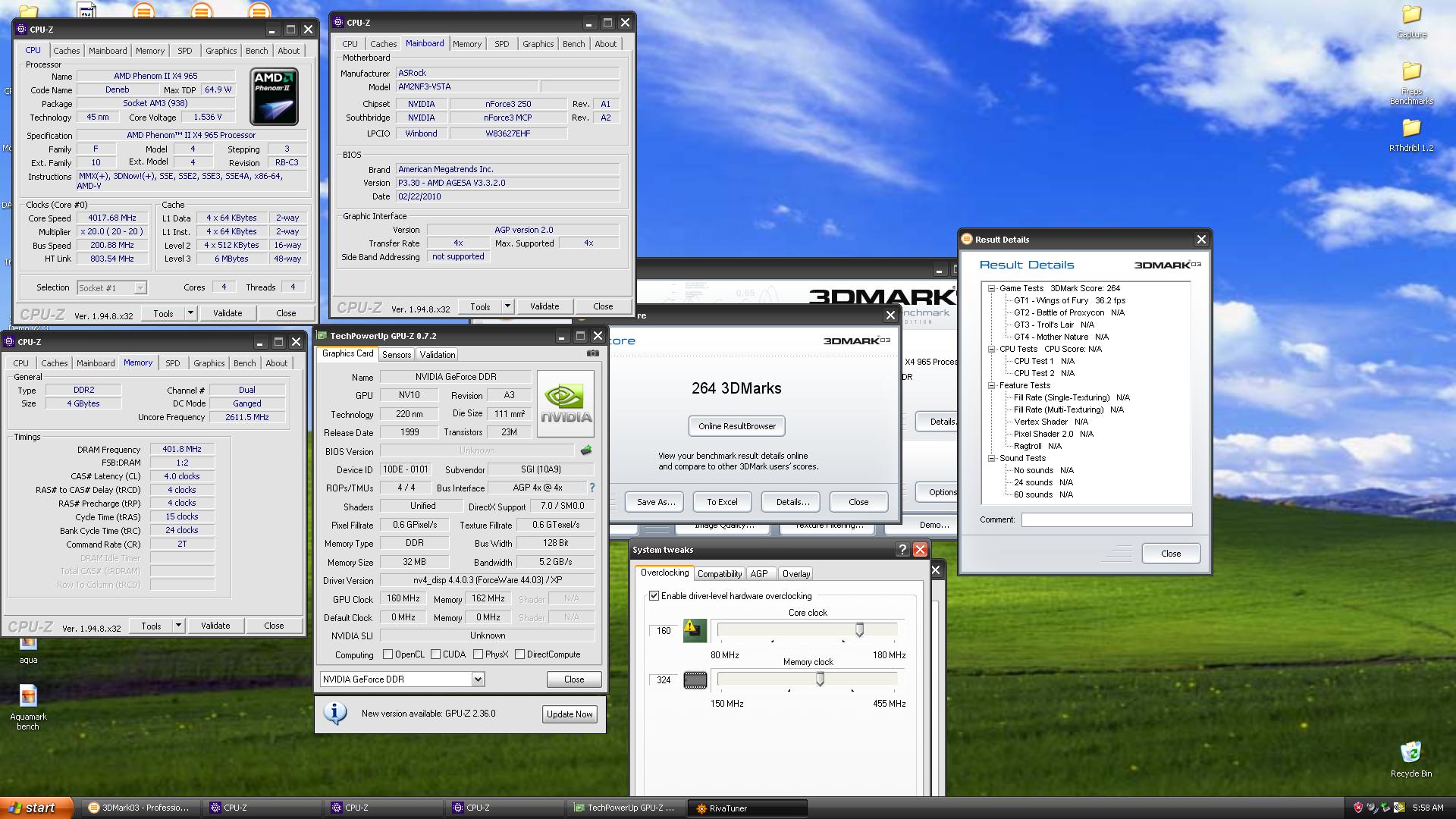The image size is (1456, 819).
Task: Open the RThdribl 1.2 desktop folder
Action: click(1411, 136)
